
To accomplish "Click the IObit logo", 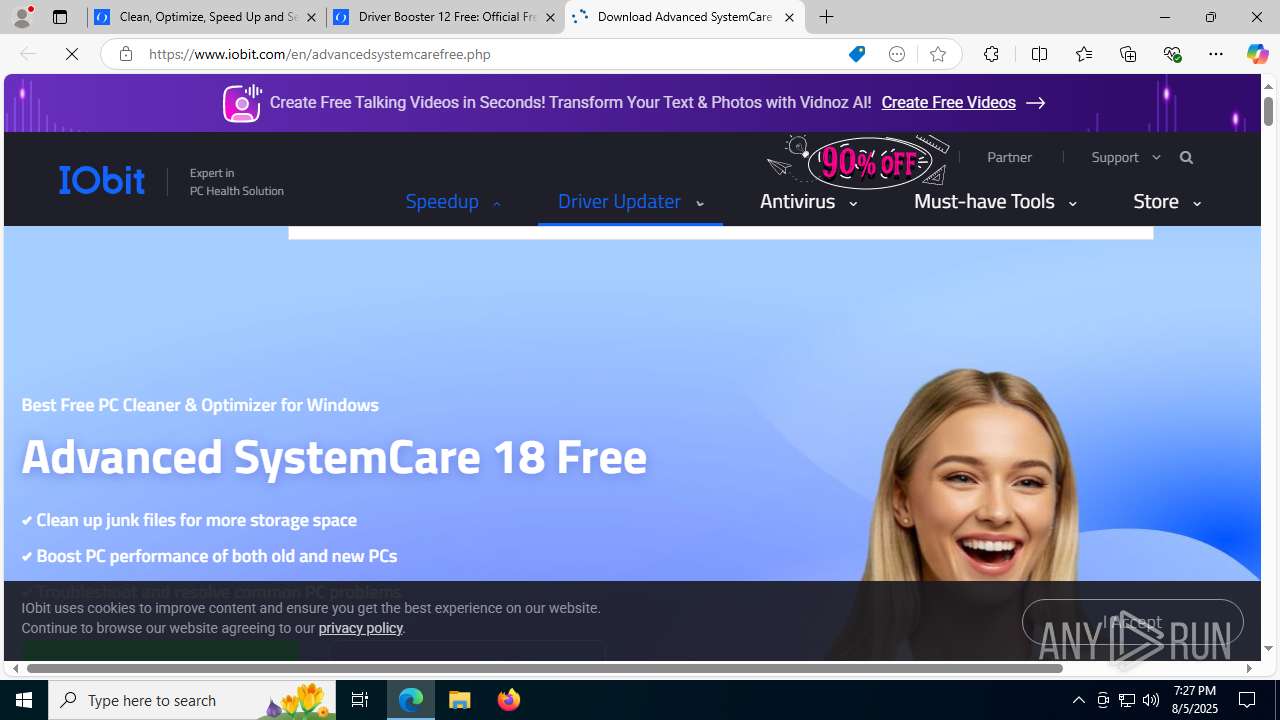I will coord(102,180).
